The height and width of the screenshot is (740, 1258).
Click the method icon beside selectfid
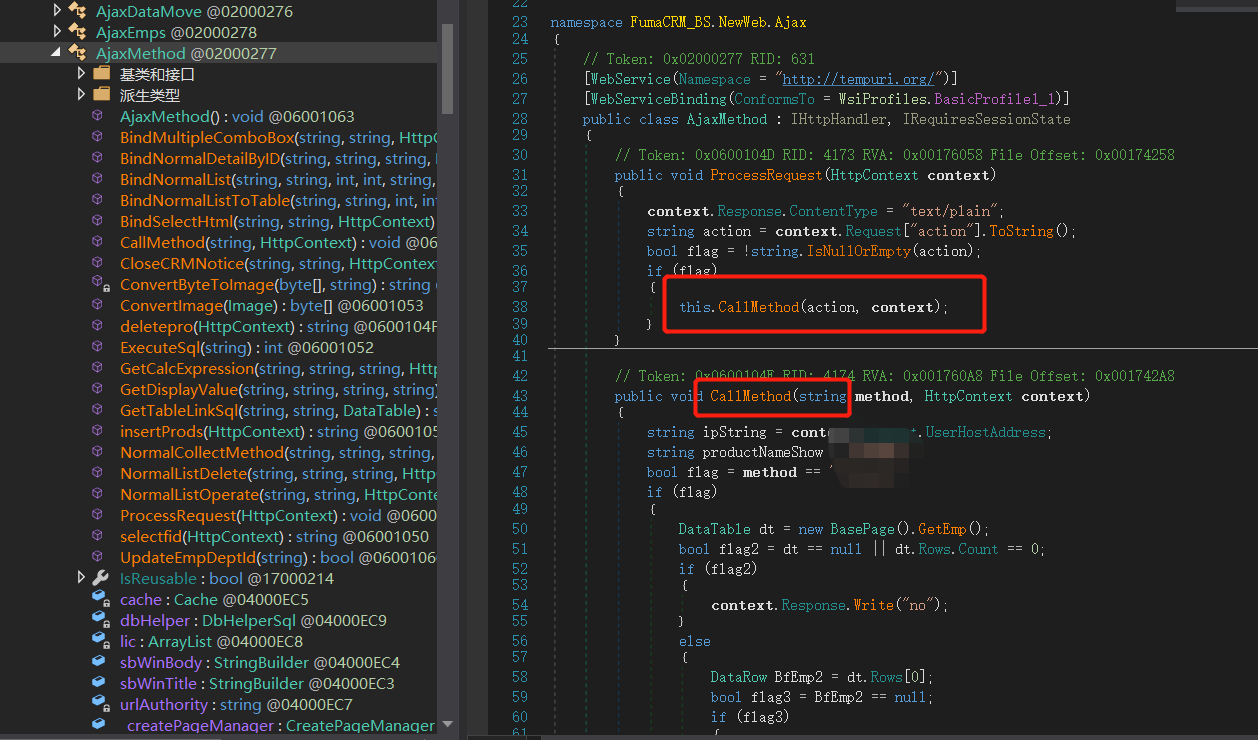[97, 536]
